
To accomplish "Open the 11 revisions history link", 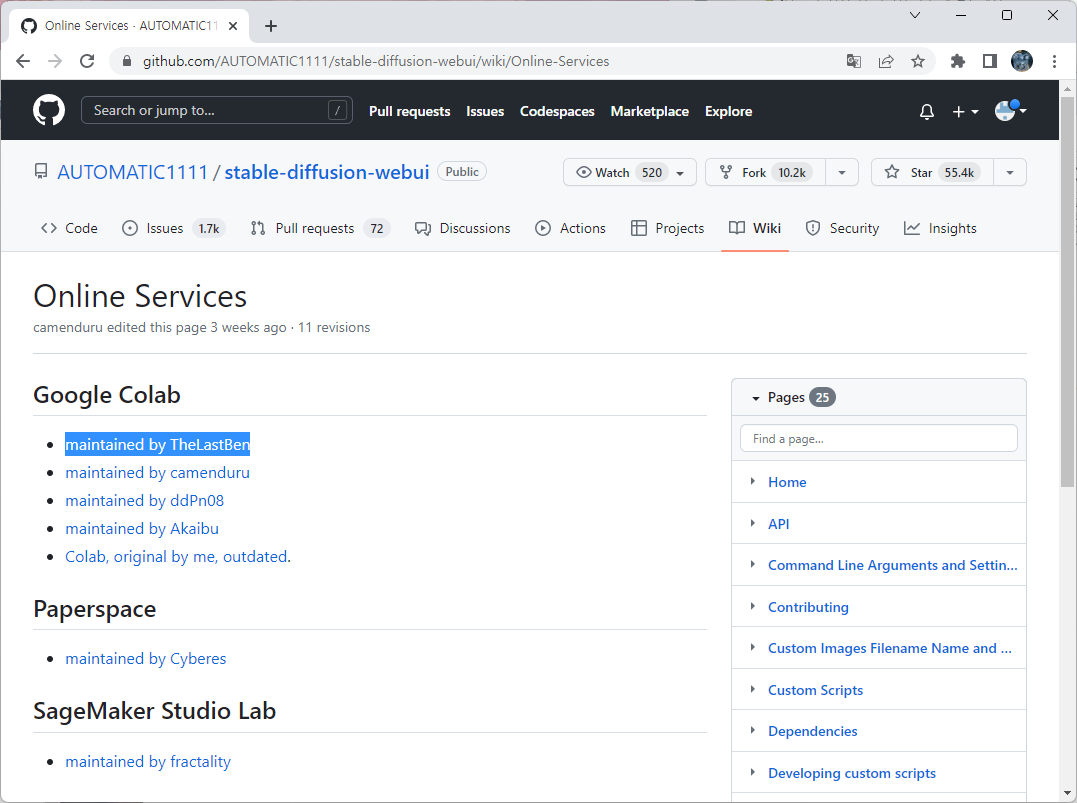I will click(x=334, y=328).
